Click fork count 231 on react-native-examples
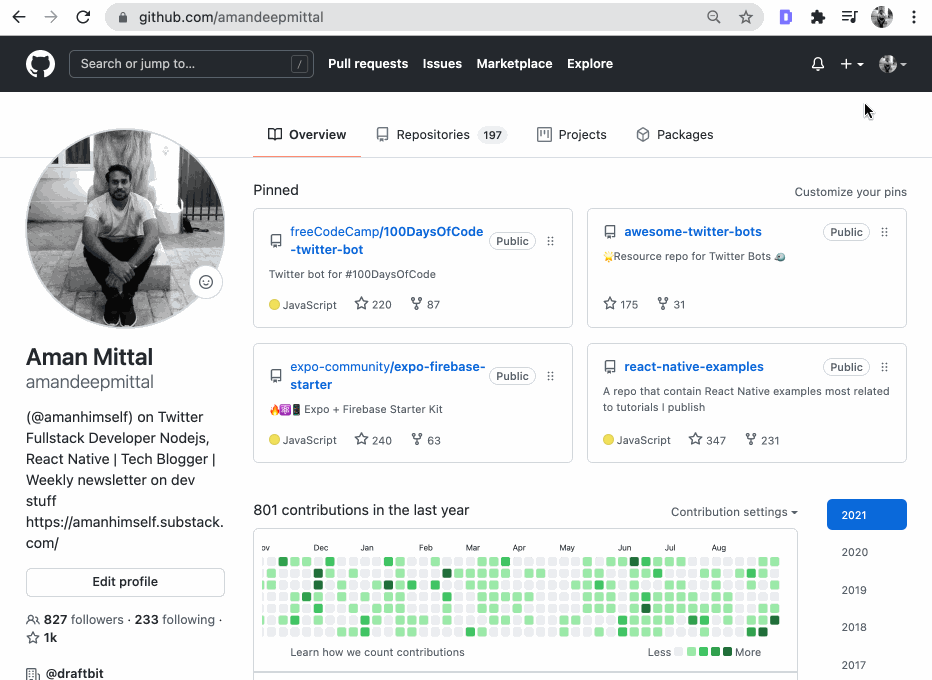Viewport: 932px width, 680px height. tap(762, 440)
